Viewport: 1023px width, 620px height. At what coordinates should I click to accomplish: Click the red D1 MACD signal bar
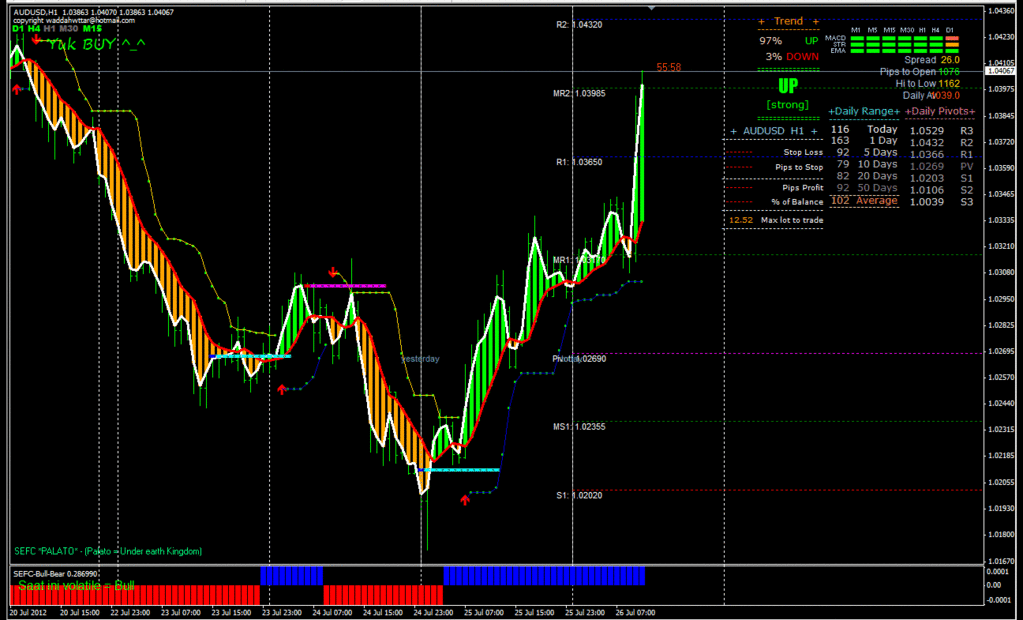tap(951, 37)
